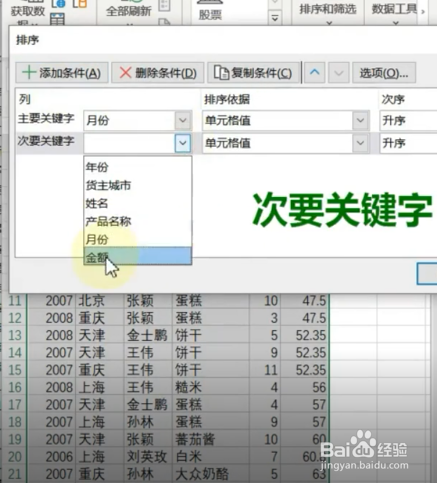
Task: Click cell 11 in row 15 月份 column
Action: [x=265, y=370]
